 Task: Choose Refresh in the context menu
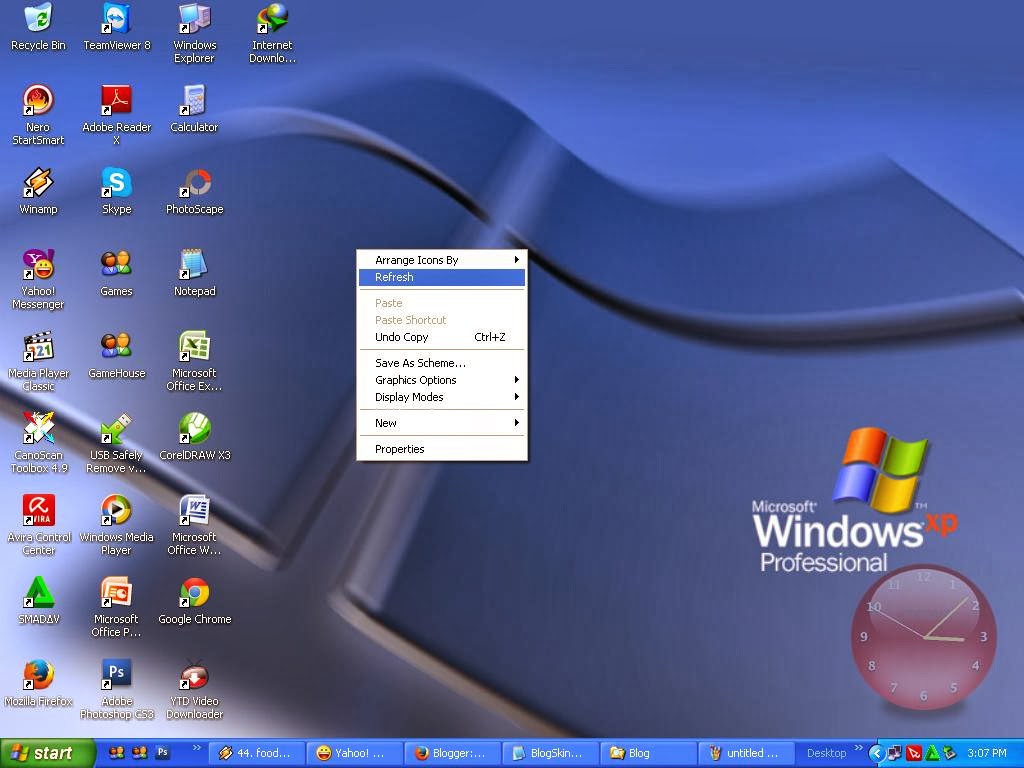tap(442, 277)
